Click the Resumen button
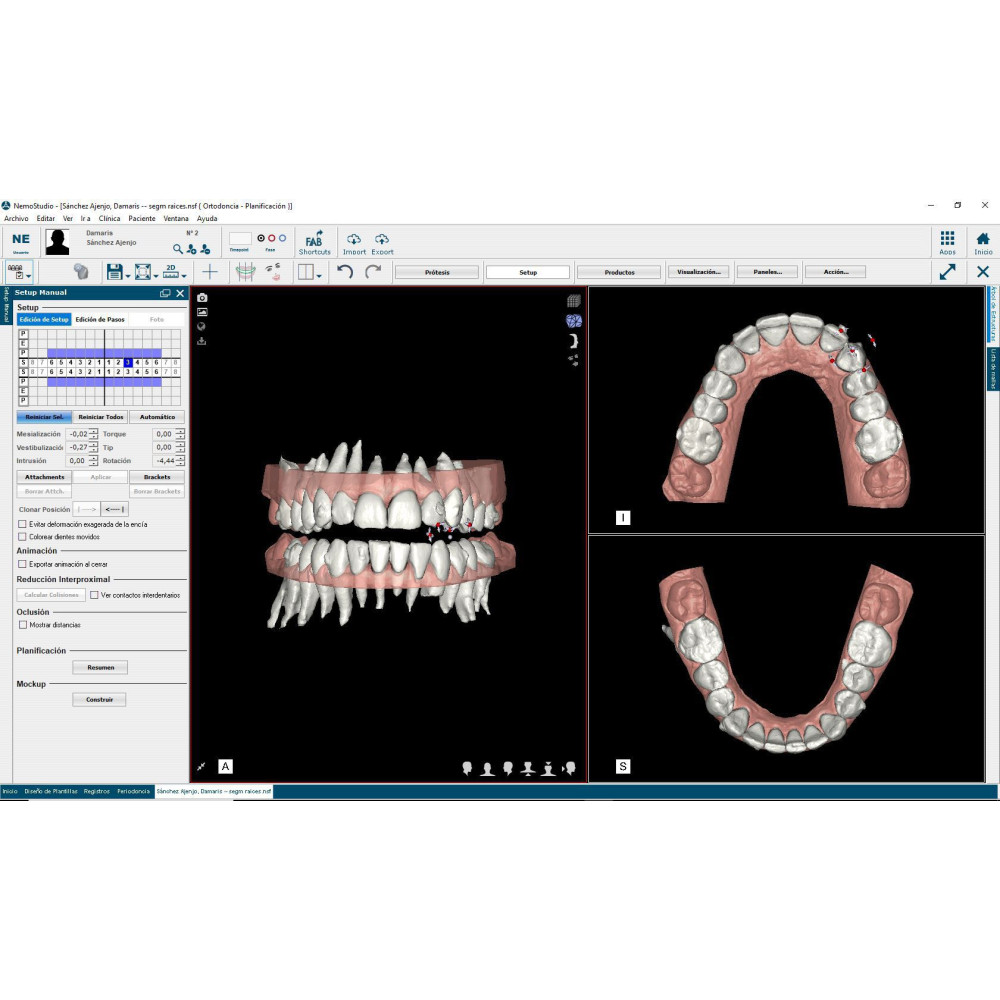 [100, 668]
